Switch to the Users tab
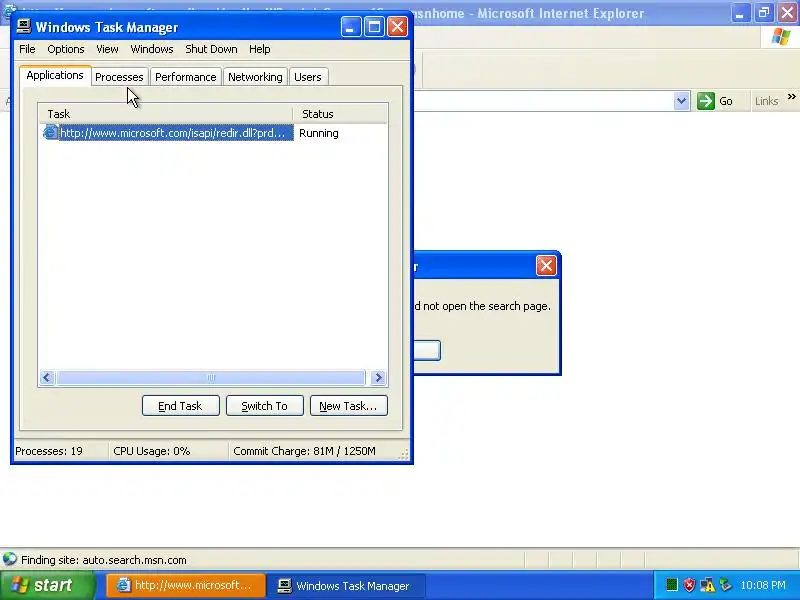This screenshot has width=800, height=600. (308, 77)
